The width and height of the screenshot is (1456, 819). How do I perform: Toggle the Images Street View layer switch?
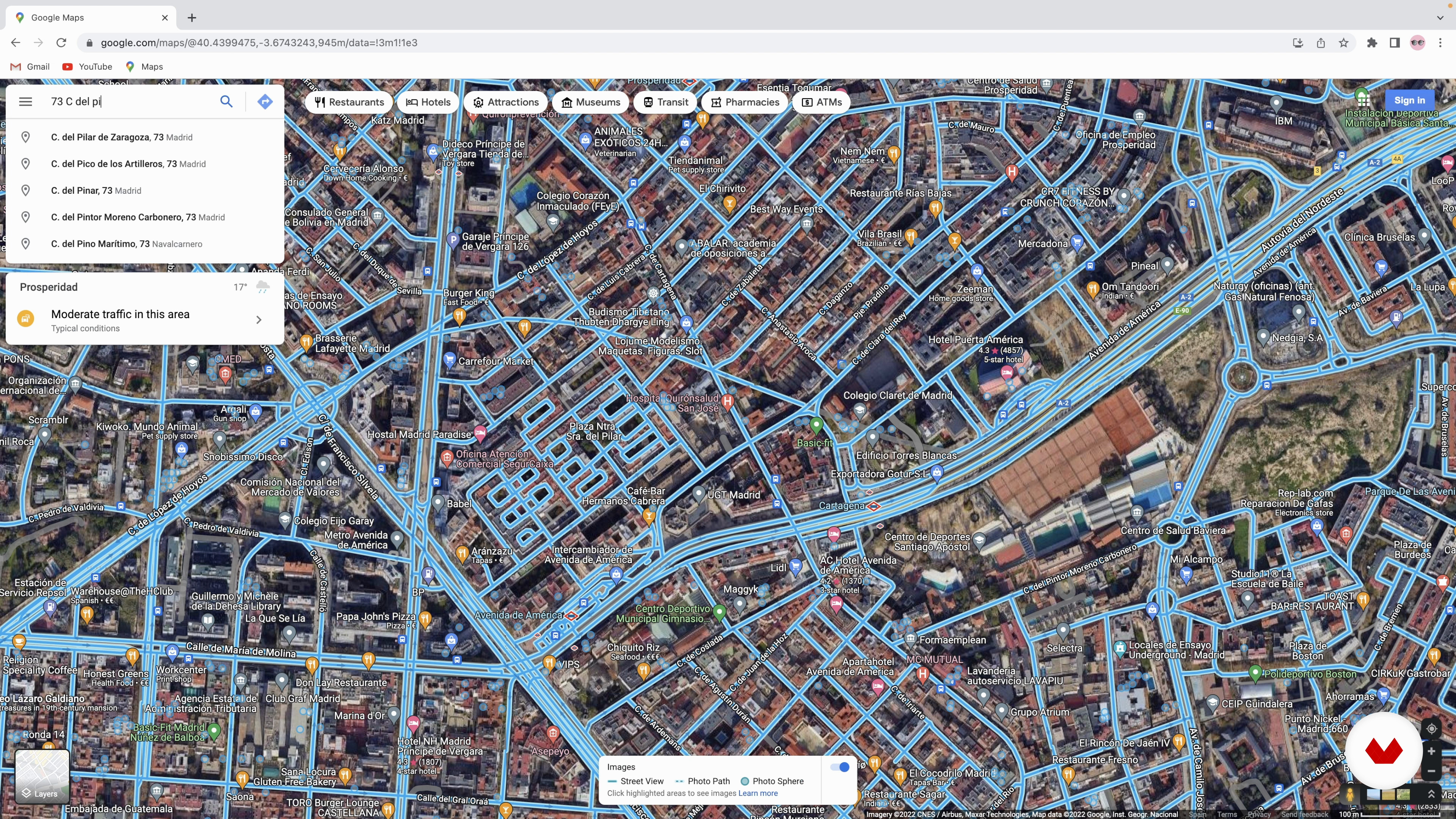pyautogui.click(x=840, y=767)
